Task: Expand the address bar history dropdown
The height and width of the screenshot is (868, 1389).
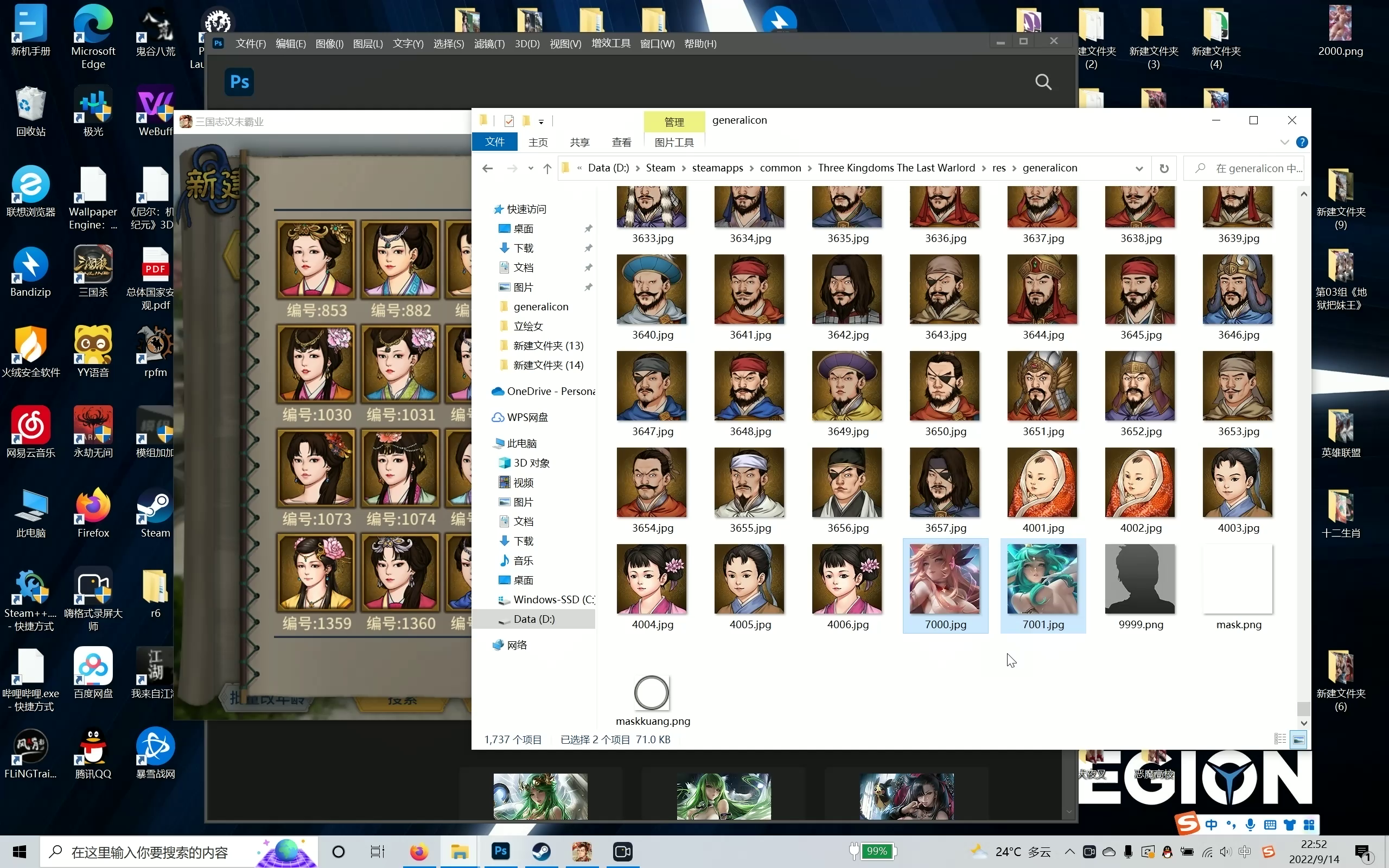Action: (x=1139, y=168)
